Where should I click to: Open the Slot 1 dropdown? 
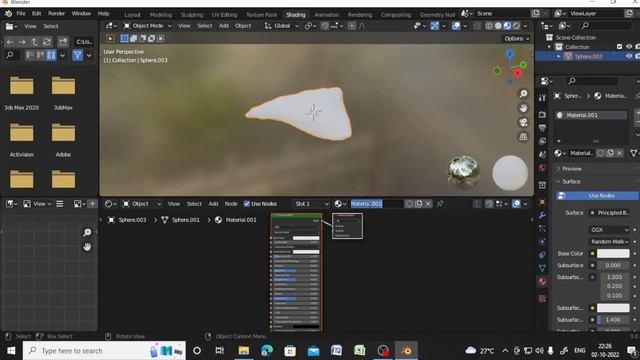[311, 204]
